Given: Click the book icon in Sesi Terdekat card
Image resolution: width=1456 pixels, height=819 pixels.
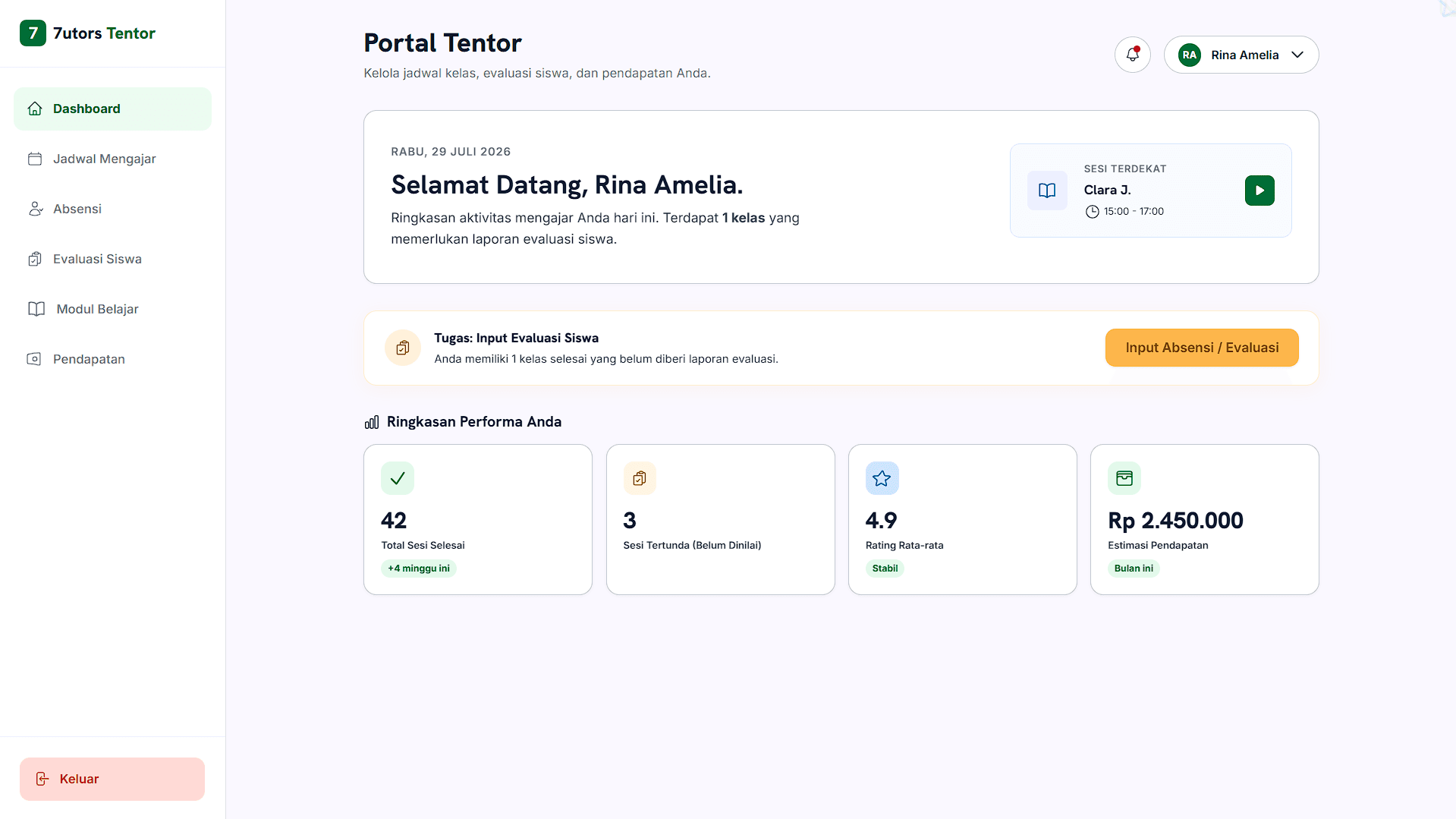Looking at the screenshot, I should coord(1047,191).
